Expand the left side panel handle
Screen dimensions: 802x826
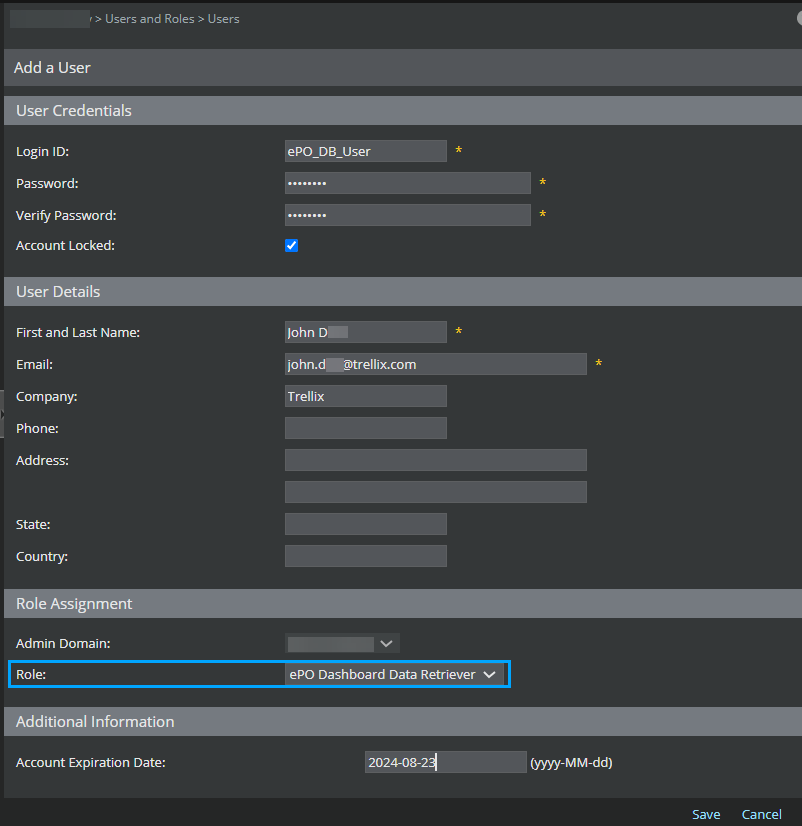[x=2, y=414]
